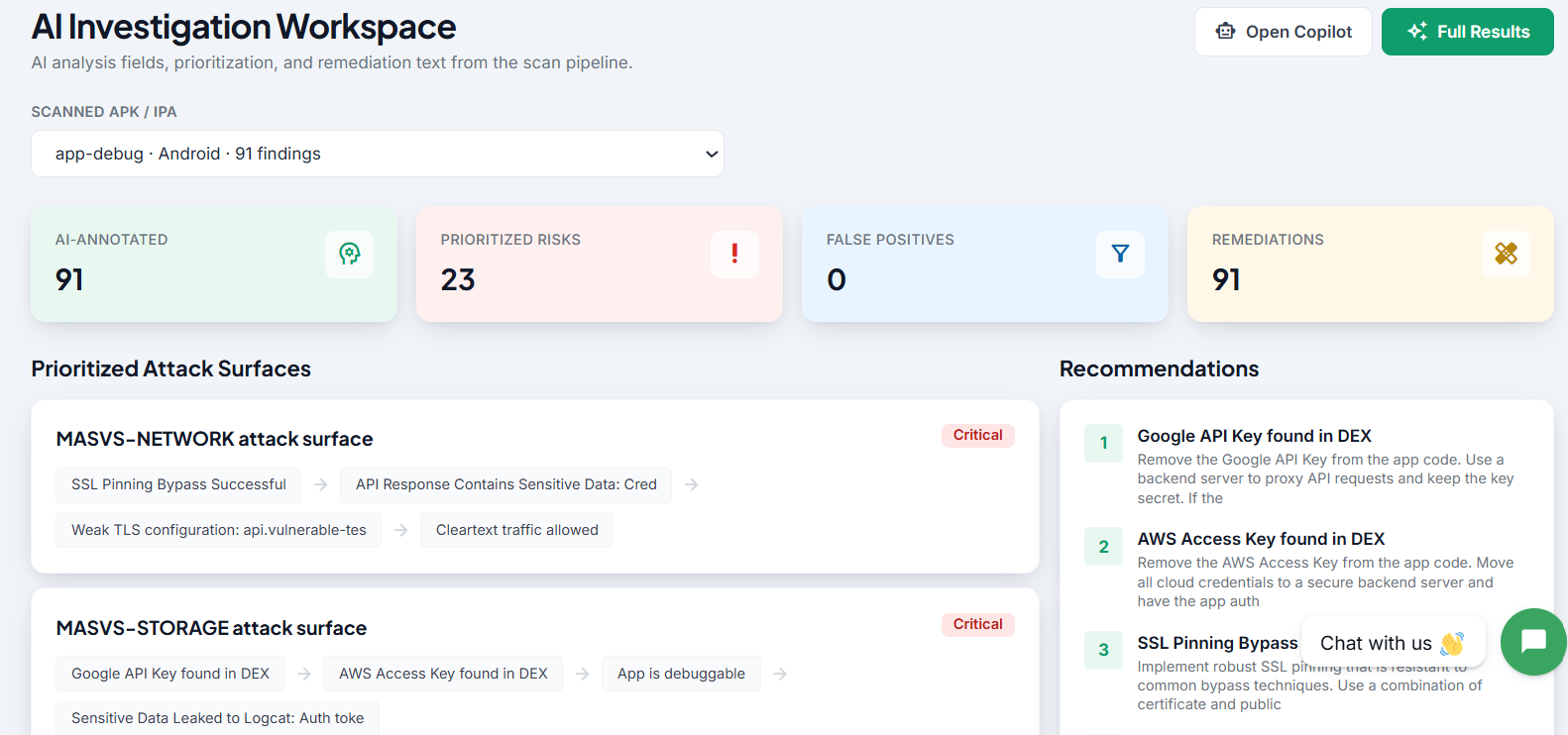The height and width of the screenshot is (735, 1568).
Task: Click the Chat with us popup
Action: point(1393,643)
